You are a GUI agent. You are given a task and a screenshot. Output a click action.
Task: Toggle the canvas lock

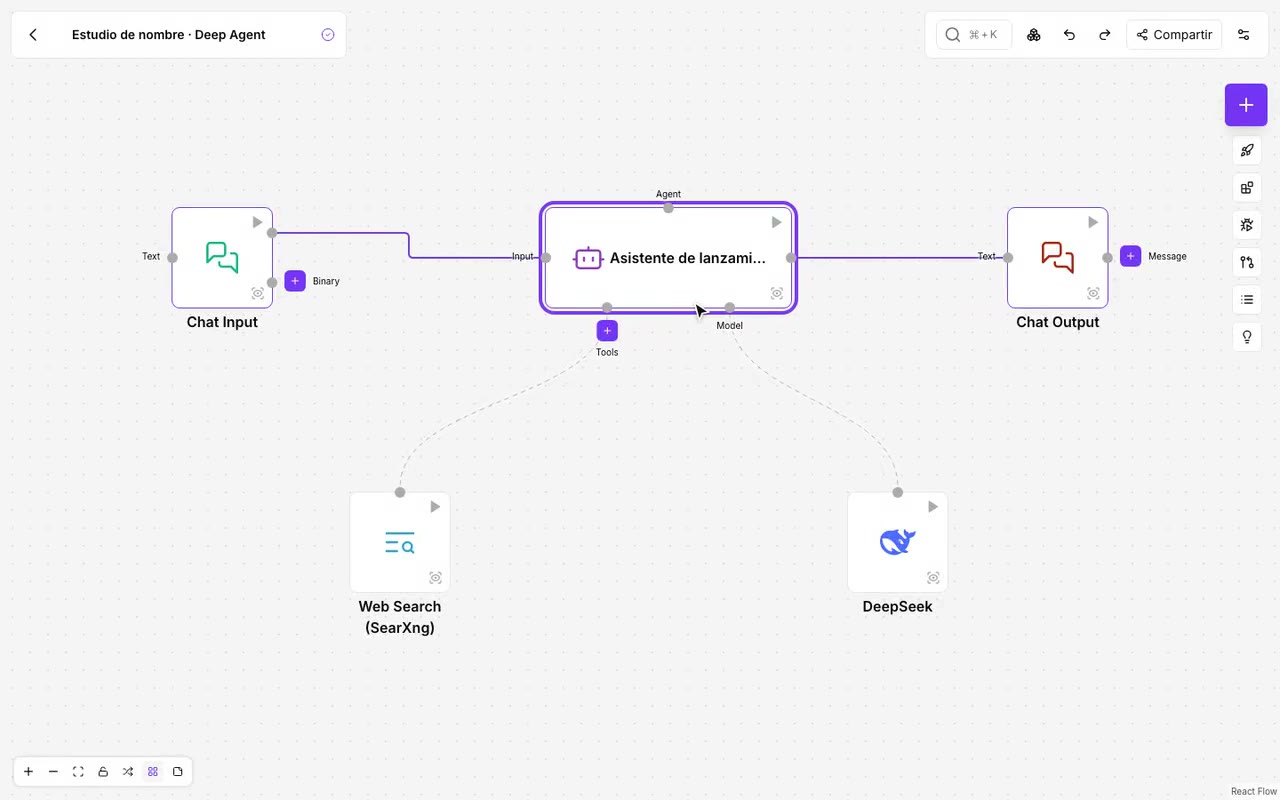pyautogui.click(x=103, y=772)
